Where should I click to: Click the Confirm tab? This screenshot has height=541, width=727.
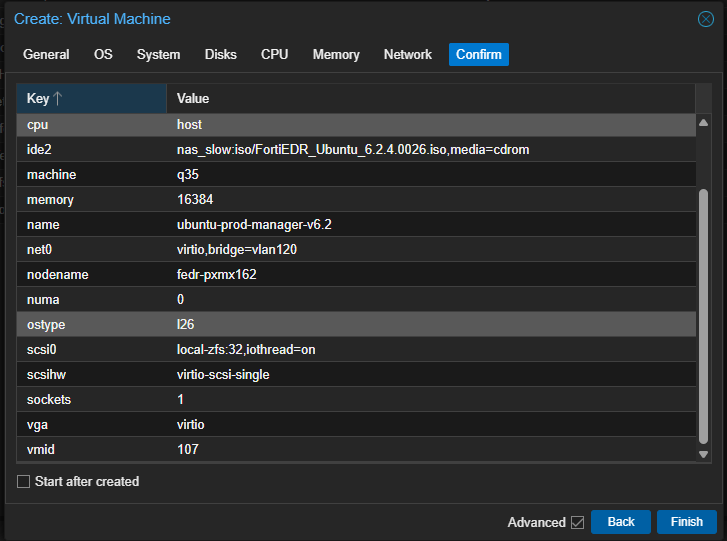point(479,54)
